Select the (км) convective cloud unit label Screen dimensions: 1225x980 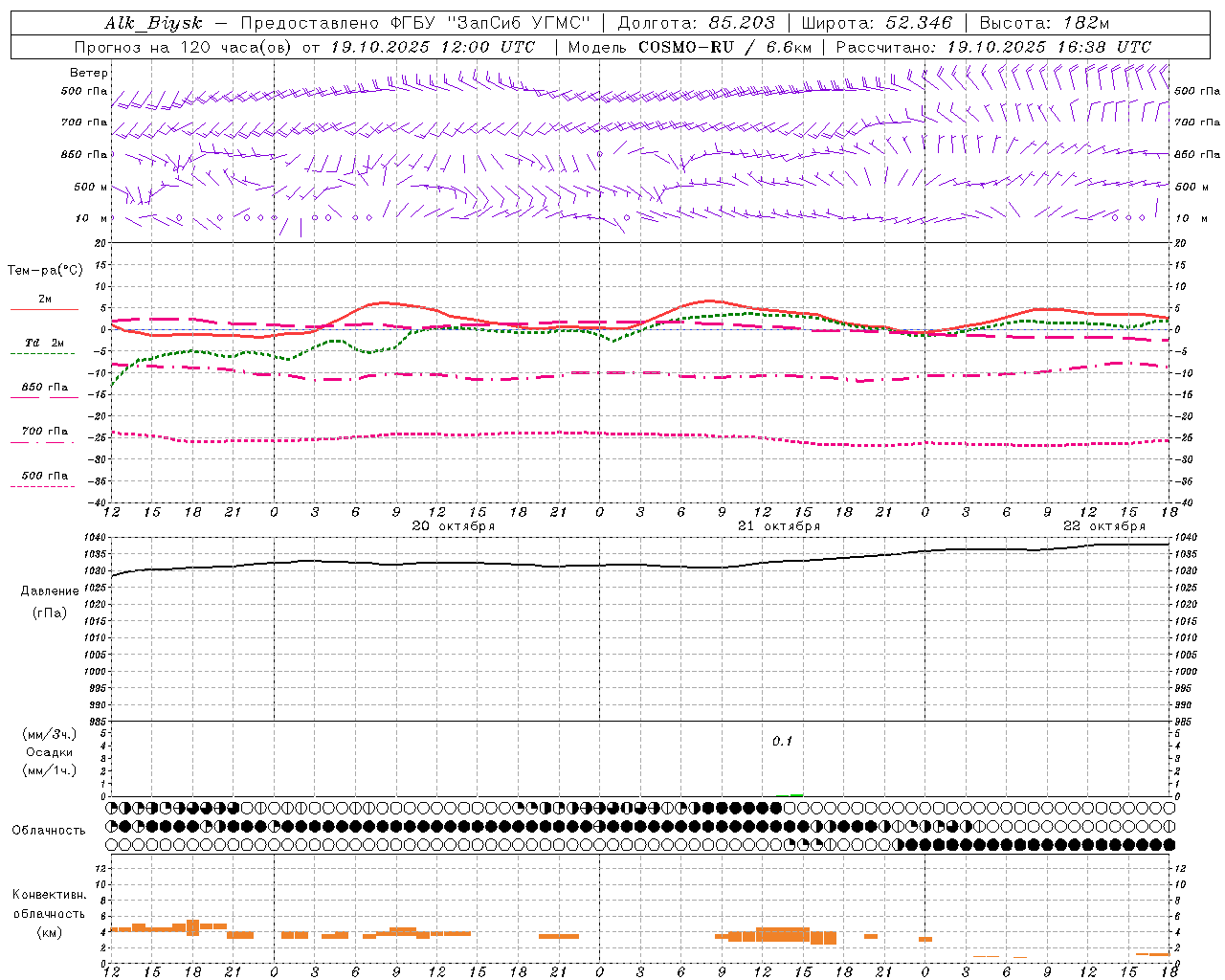[x=50, y=932]
